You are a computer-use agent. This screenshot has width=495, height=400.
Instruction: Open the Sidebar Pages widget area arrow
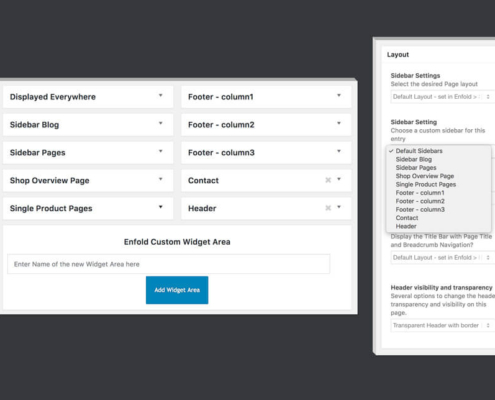[160, 151]
